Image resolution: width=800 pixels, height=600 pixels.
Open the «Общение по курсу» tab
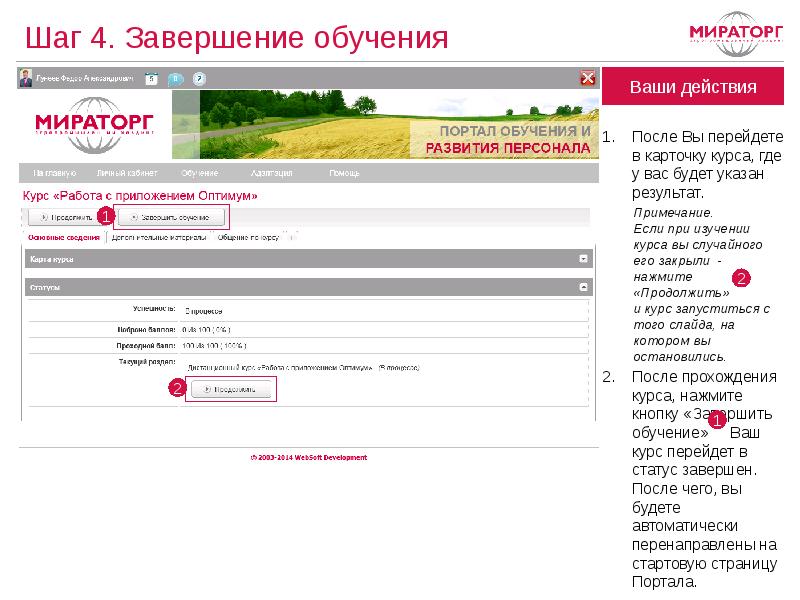pos(250,238)
